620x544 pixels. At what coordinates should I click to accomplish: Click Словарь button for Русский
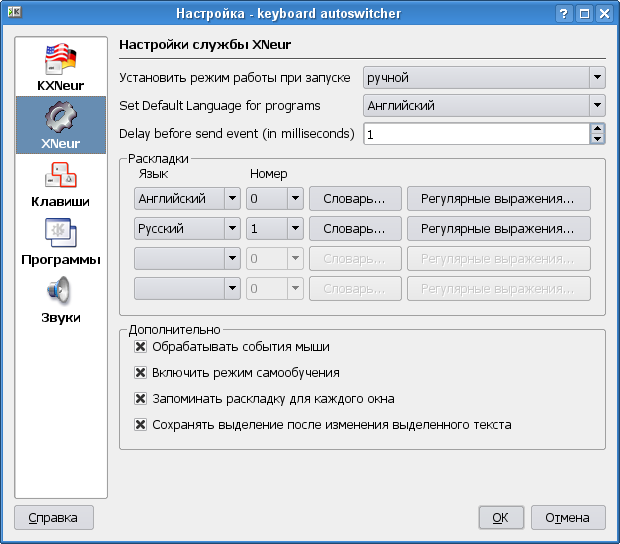click(x=355, y=229)
